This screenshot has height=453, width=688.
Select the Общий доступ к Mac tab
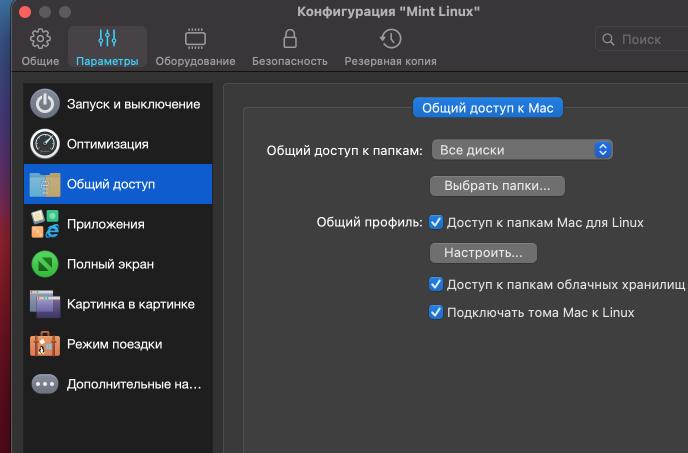(x=488, y=106)
